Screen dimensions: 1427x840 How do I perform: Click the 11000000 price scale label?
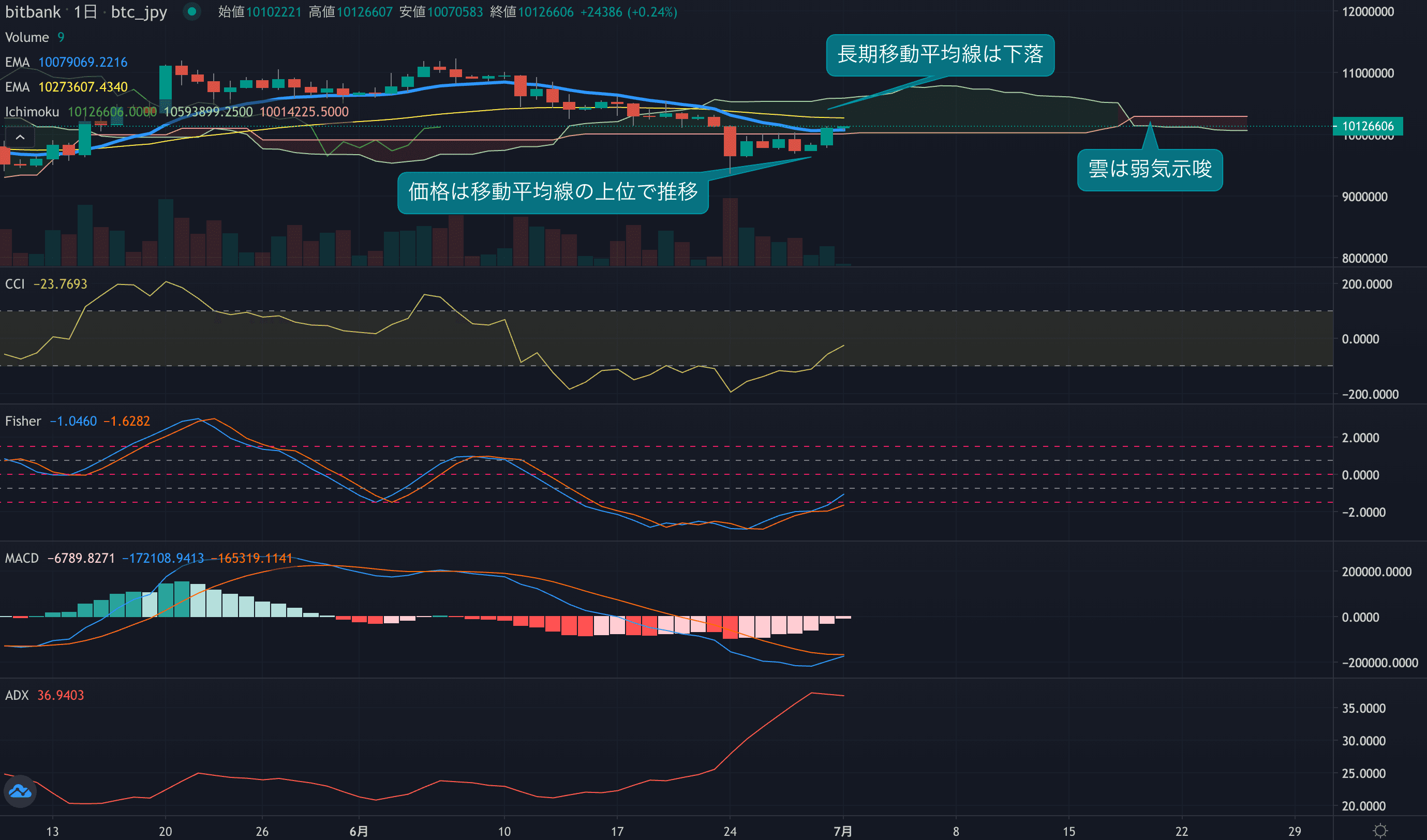[x=1367, y=73]
